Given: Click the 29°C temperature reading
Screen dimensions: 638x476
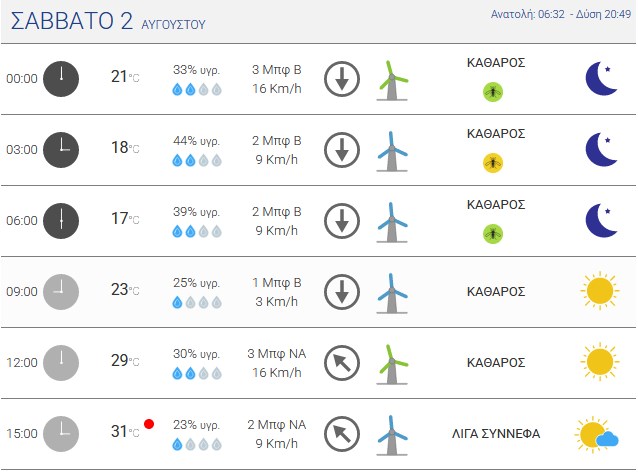Looking at the screenshot, I should point(125,360).
